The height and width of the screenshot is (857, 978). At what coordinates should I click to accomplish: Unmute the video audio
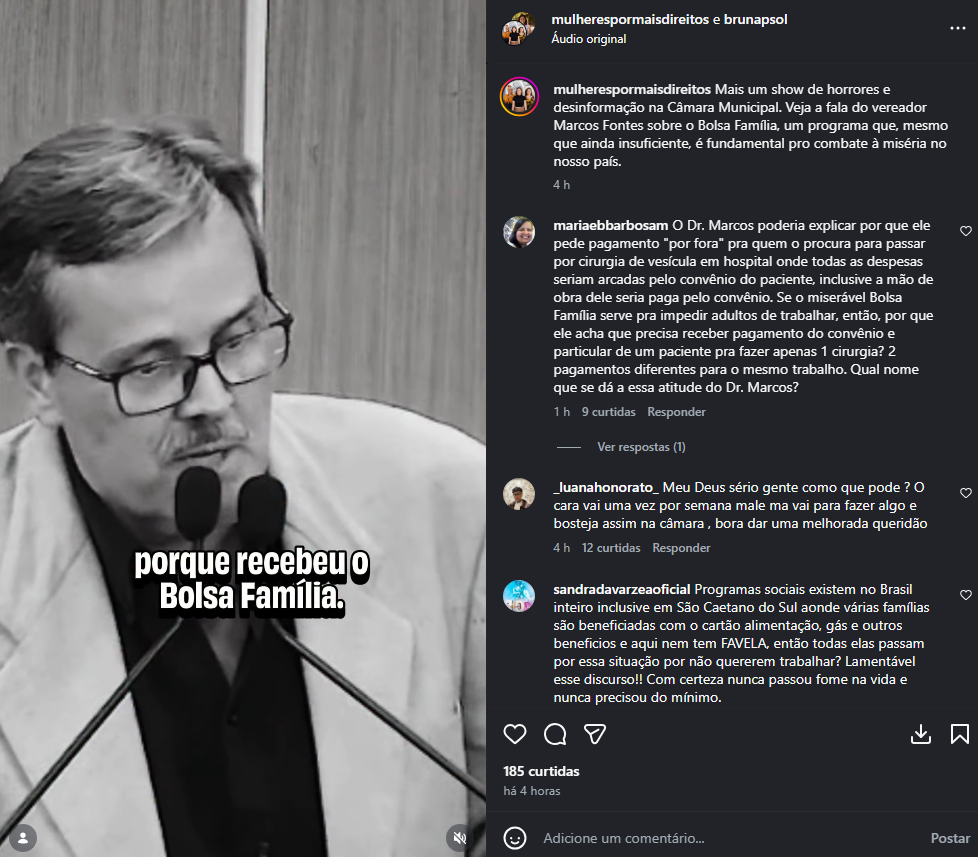[460, 838]
